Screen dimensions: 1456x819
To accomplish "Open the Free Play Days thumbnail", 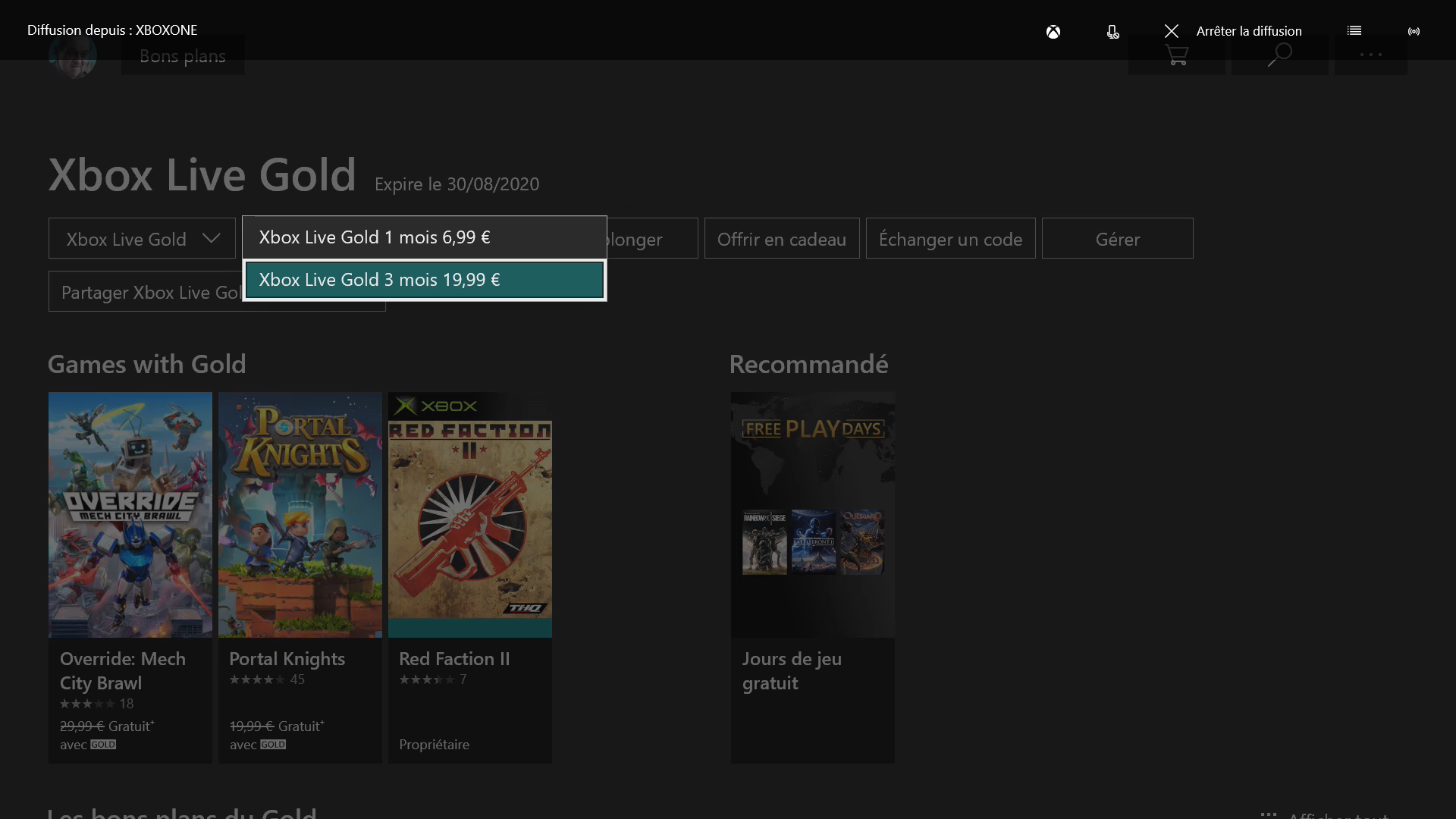I will pyautogui.click(x=813, y=515).
